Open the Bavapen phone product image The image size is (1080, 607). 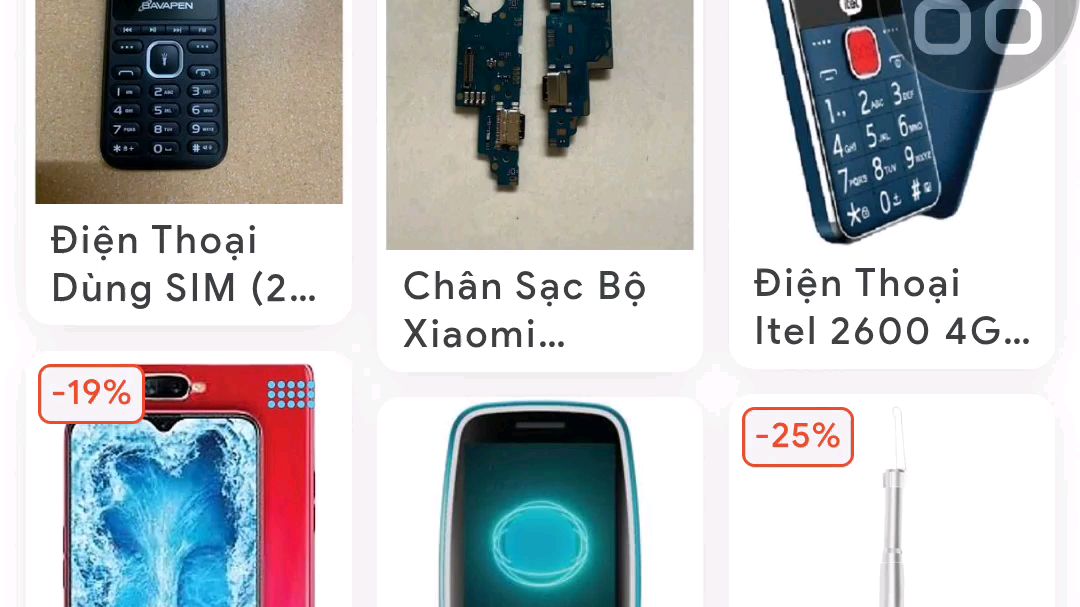(x=189, y=101)
